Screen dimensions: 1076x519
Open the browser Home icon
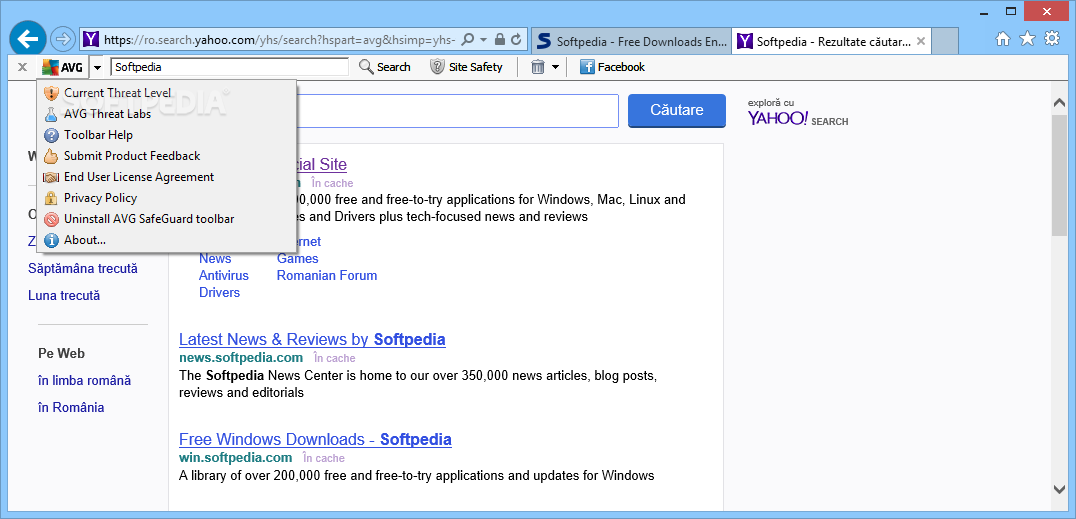[x=1003, y=39]
